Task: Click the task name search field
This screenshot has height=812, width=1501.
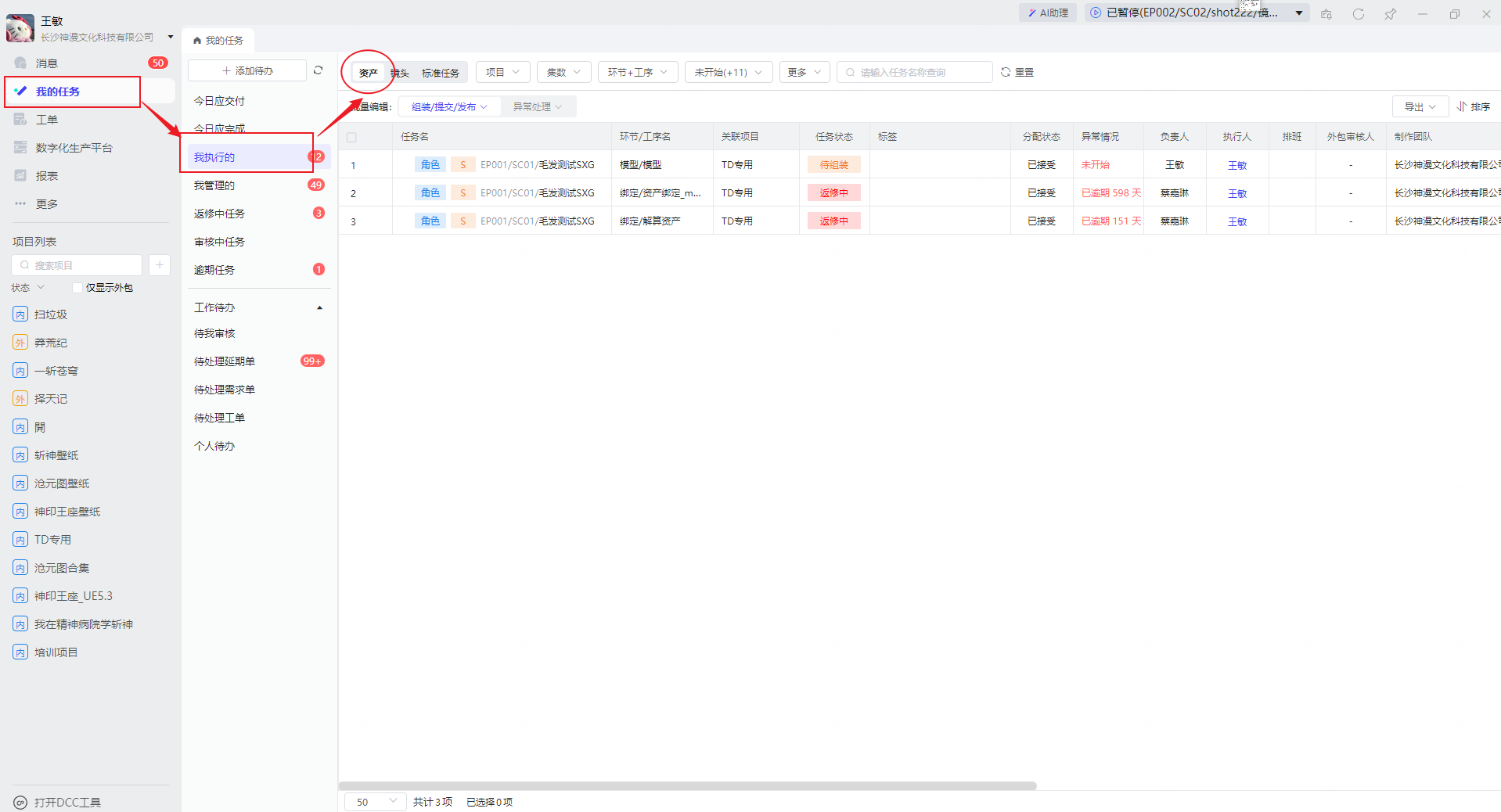Action: click(916, 72)
